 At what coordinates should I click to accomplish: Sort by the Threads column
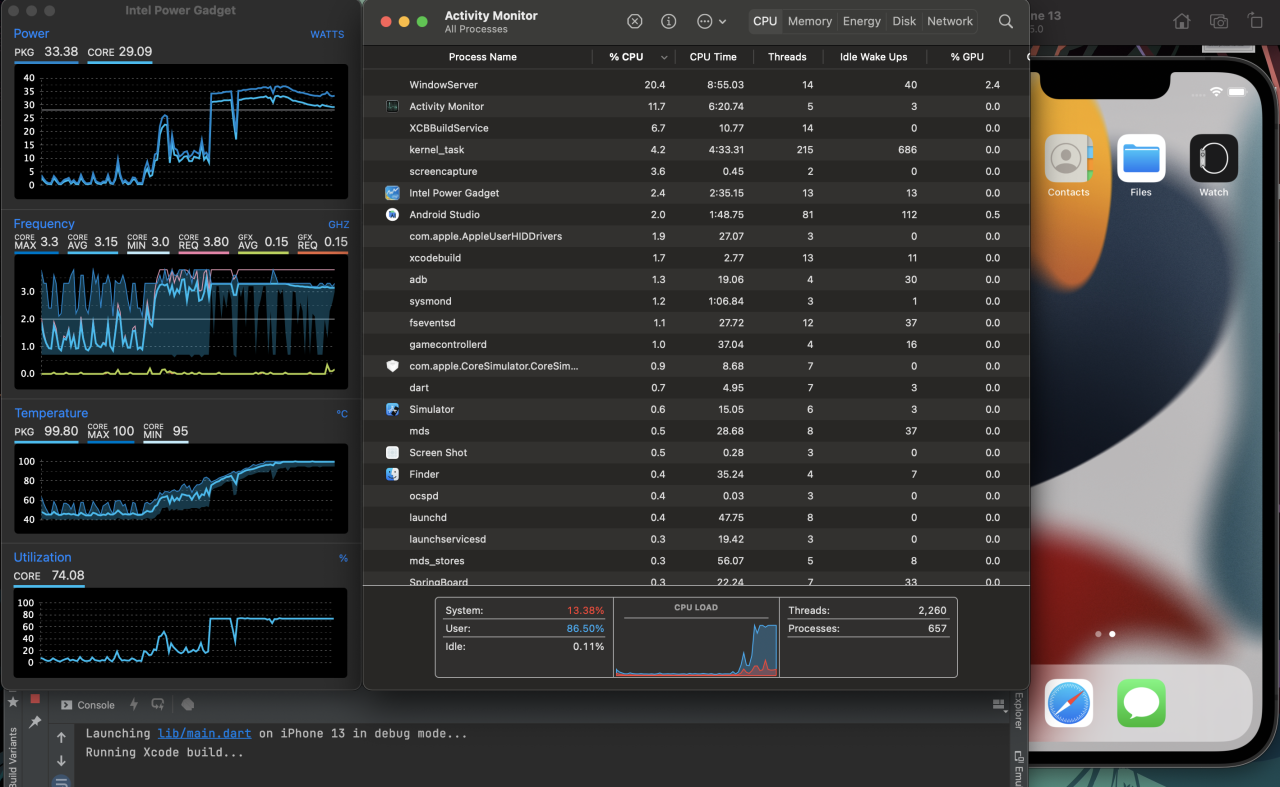pyautogui.click(x=787, y=57)
